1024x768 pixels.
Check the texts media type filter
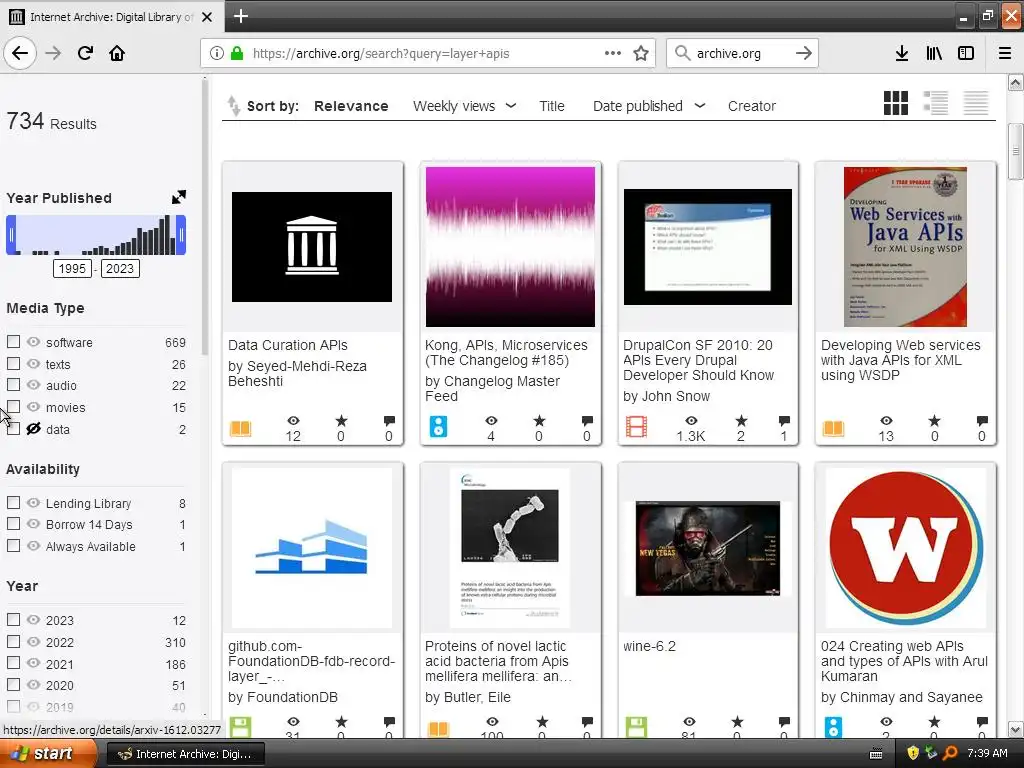click(x=13, y=363)
